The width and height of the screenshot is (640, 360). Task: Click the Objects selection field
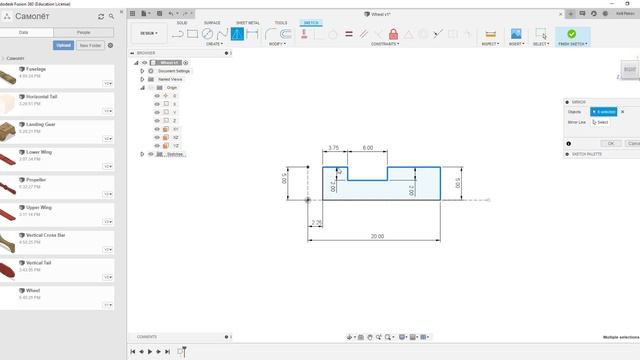[604, 112]
